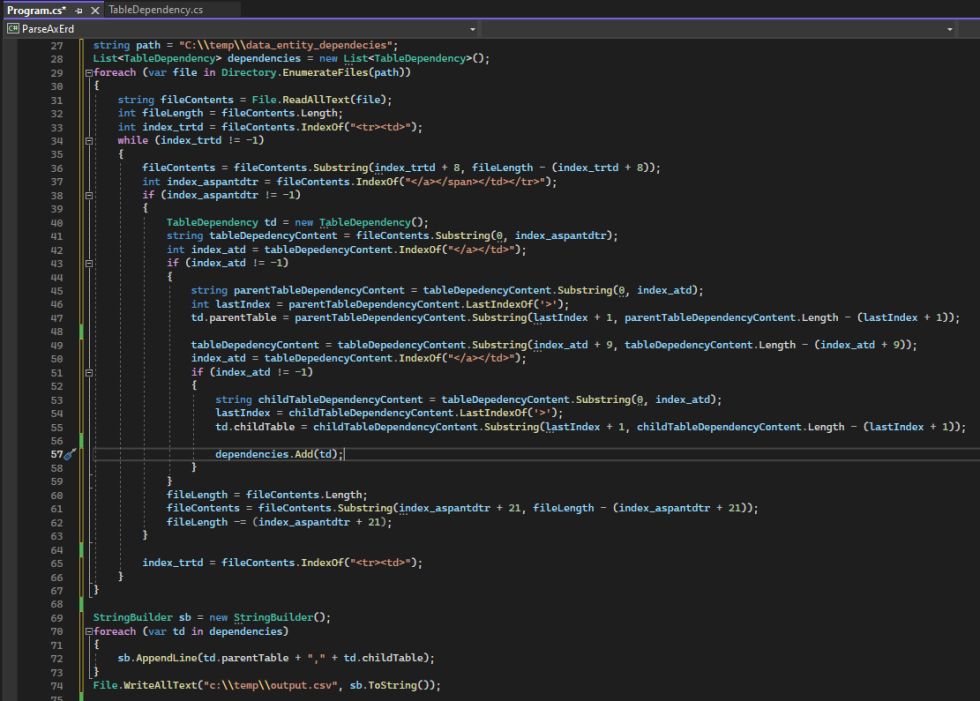Image resolution: width=980 pixels, height=701 pixels.
Task: Toggle breakpoint in margin beside line 57
Action: click(10, 454)
